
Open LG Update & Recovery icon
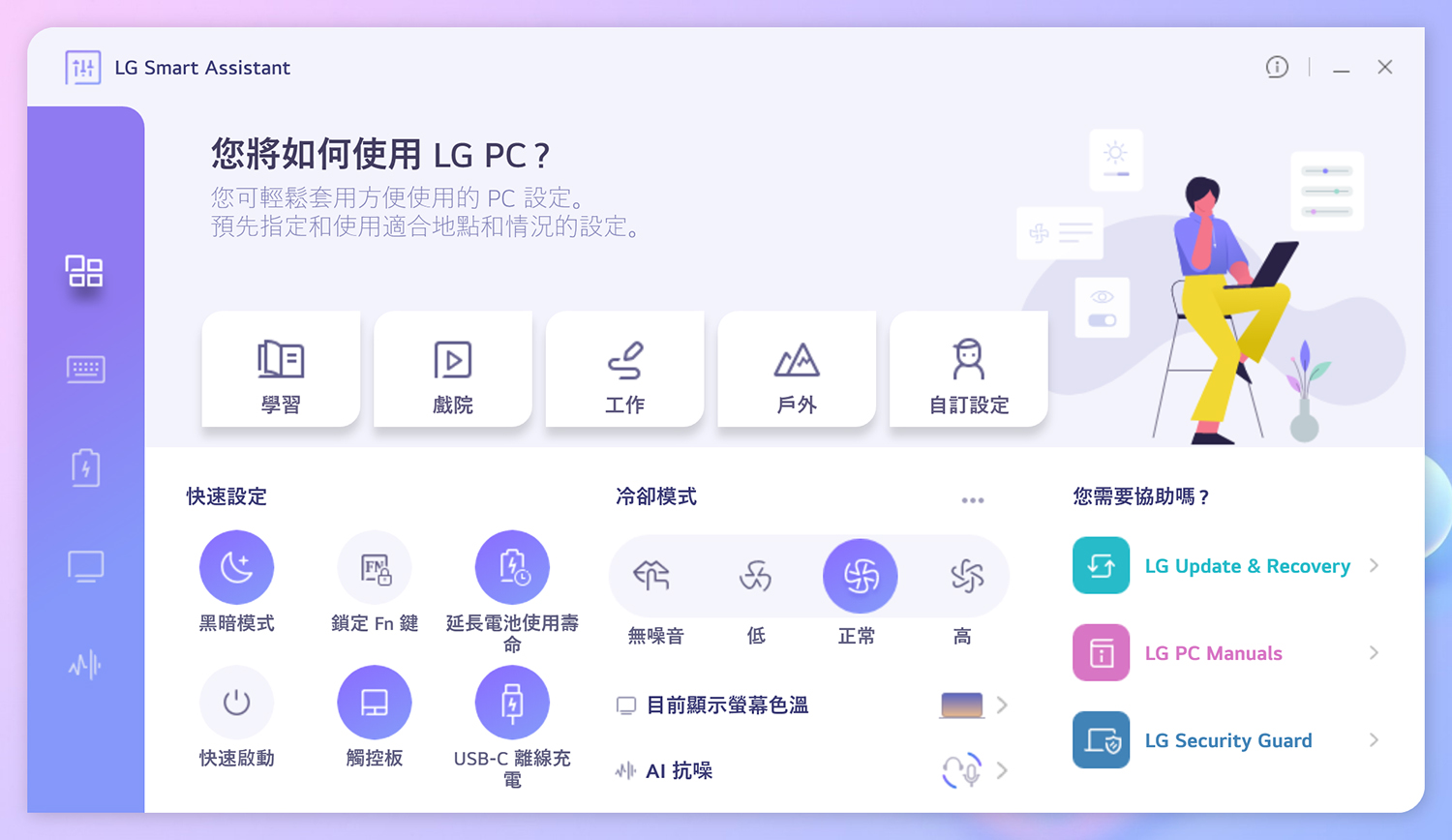pyautogui.click(x=1101, y=565)
